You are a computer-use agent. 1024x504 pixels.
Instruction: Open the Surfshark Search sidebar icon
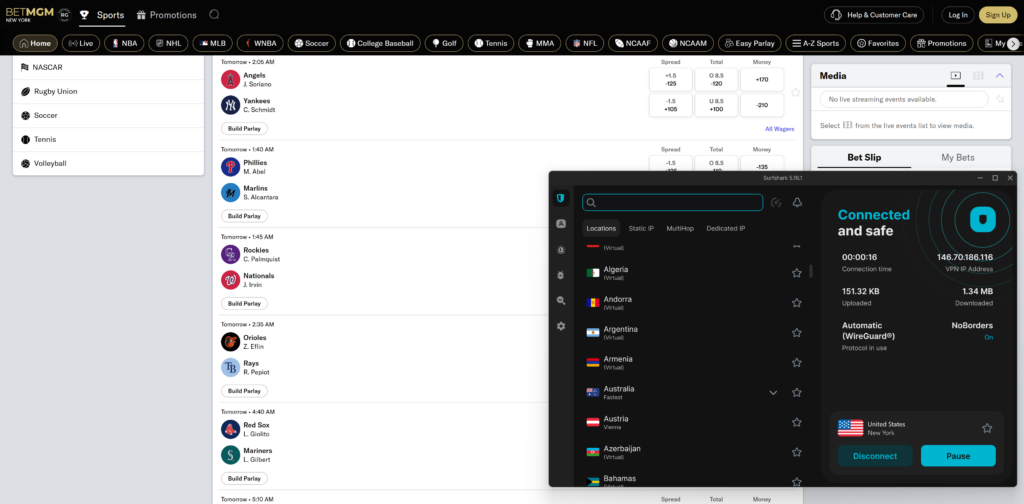[x=560, y=300]
